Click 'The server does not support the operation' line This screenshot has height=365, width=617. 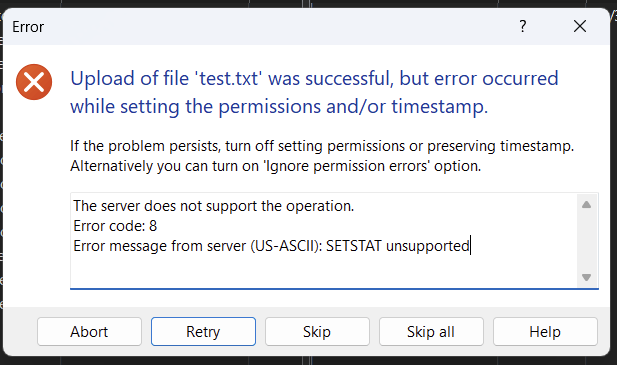(214, 206)
